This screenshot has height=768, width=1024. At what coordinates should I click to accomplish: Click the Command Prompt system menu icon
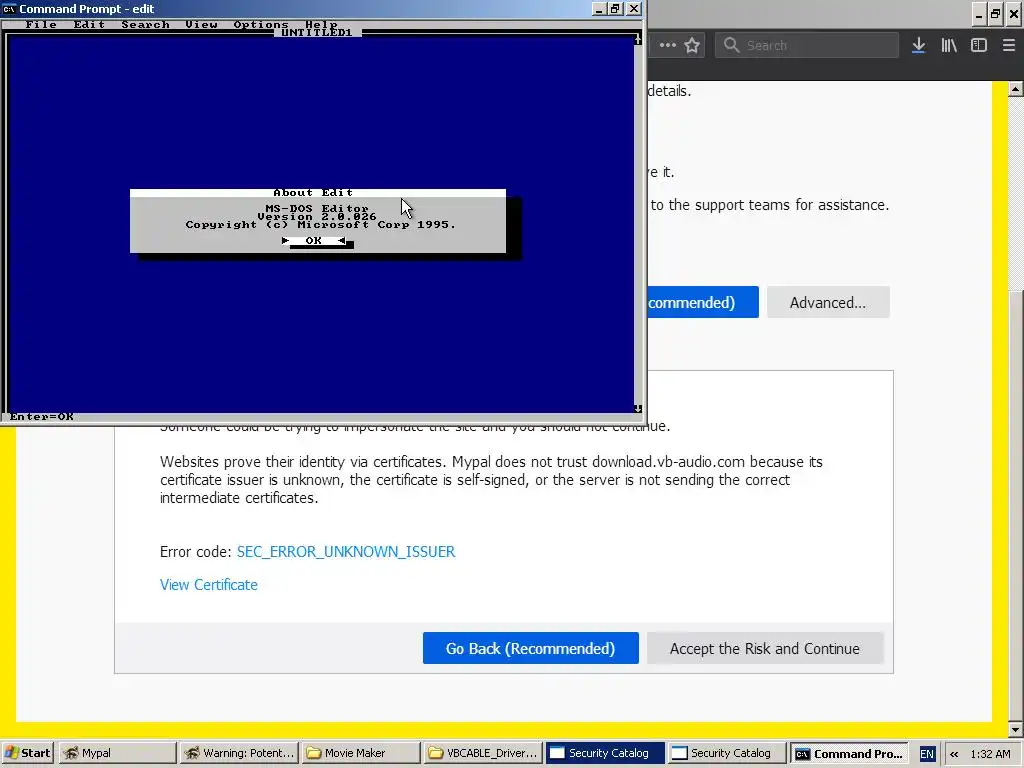(9, 8)
